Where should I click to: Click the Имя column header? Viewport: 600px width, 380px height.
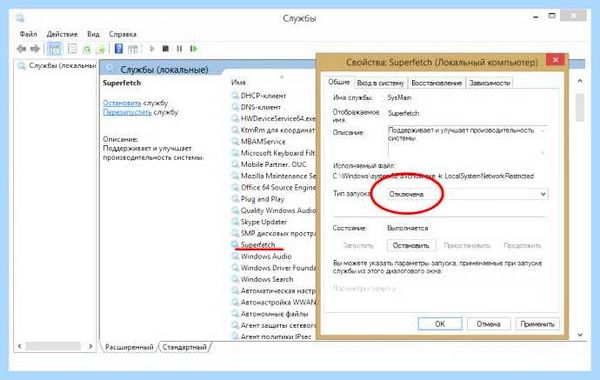[x=238, y=82]
